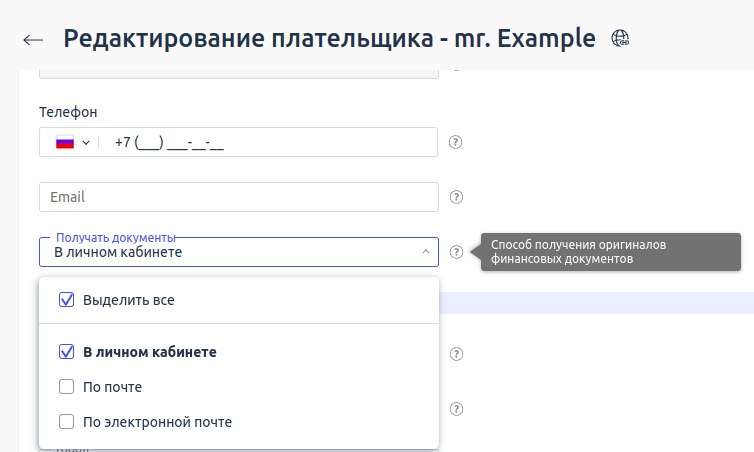Check the По почте checkbox
The image size is (754, 452).
pos(66,387)
